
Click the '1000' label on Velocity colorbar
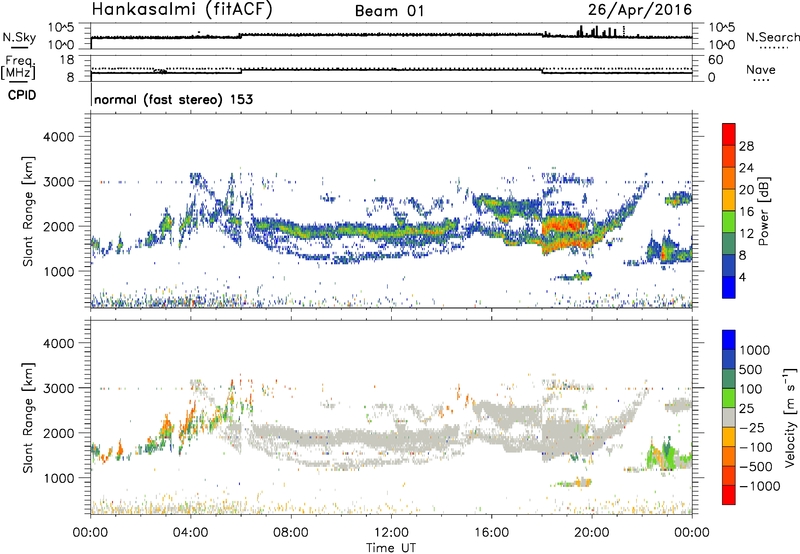tap(755, 350)
